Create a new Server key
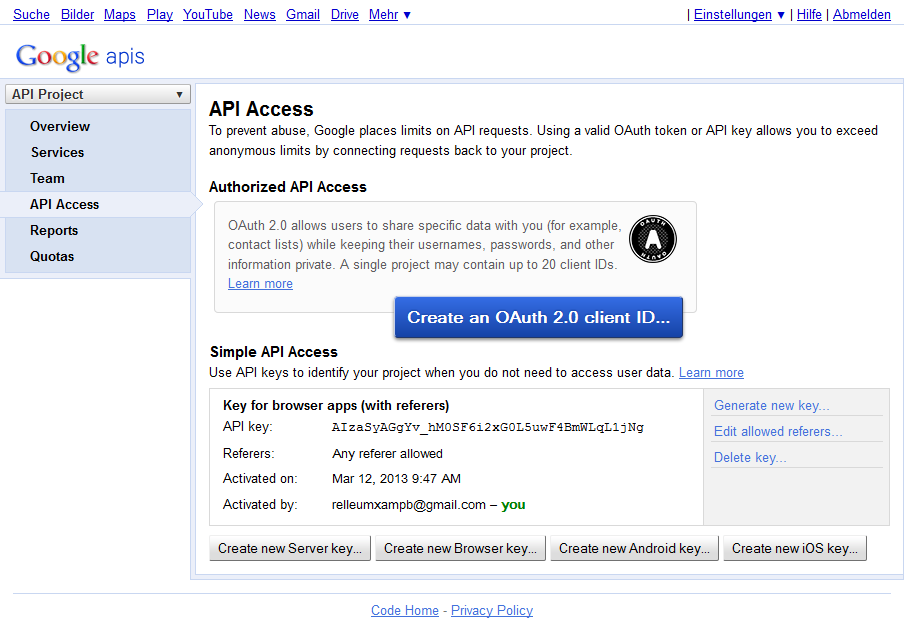The image size is (904, 626). (289, 548)
